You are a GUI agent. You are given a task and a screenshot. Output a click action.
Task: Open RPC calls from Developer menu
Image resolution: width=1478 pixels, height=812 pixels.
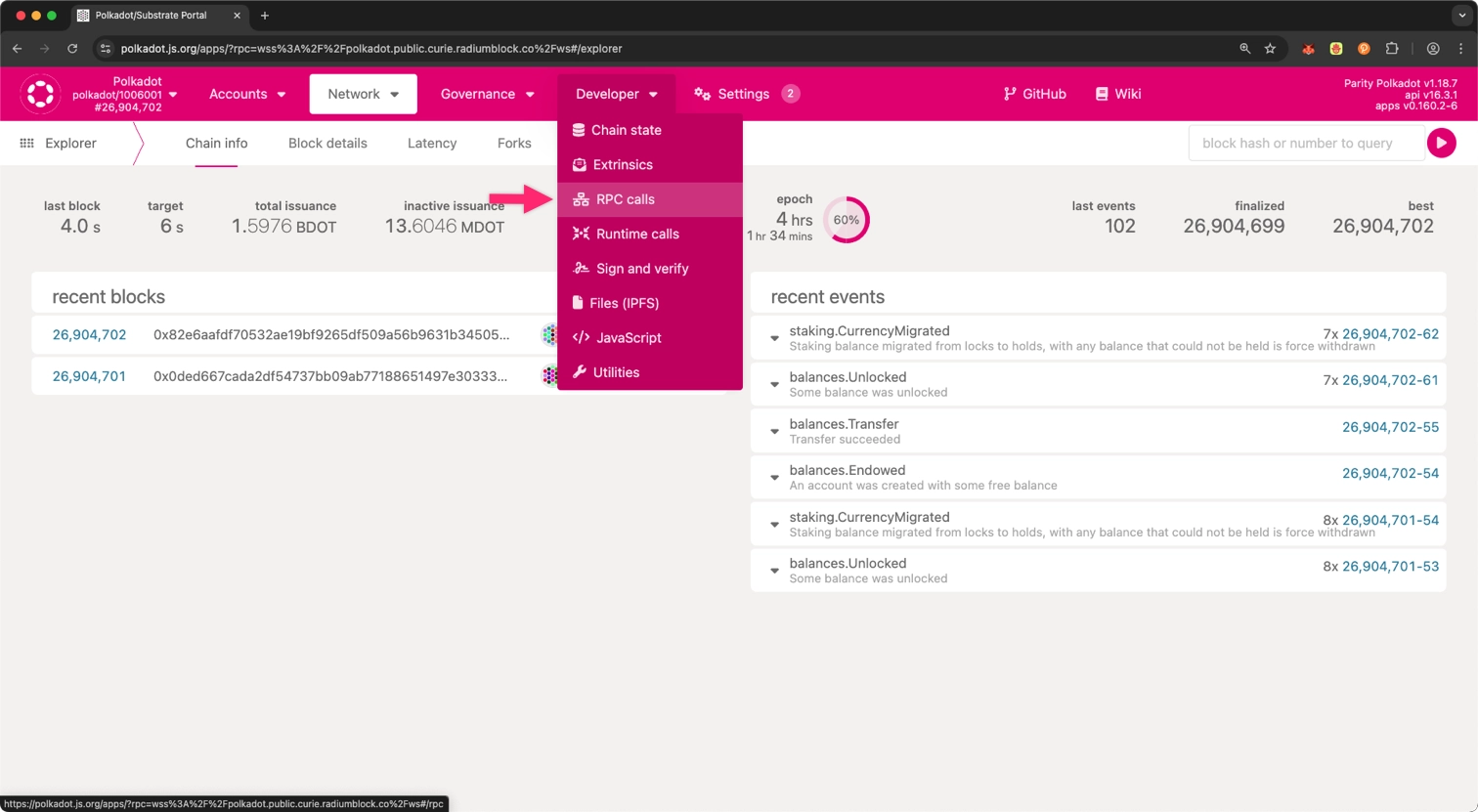650,199
